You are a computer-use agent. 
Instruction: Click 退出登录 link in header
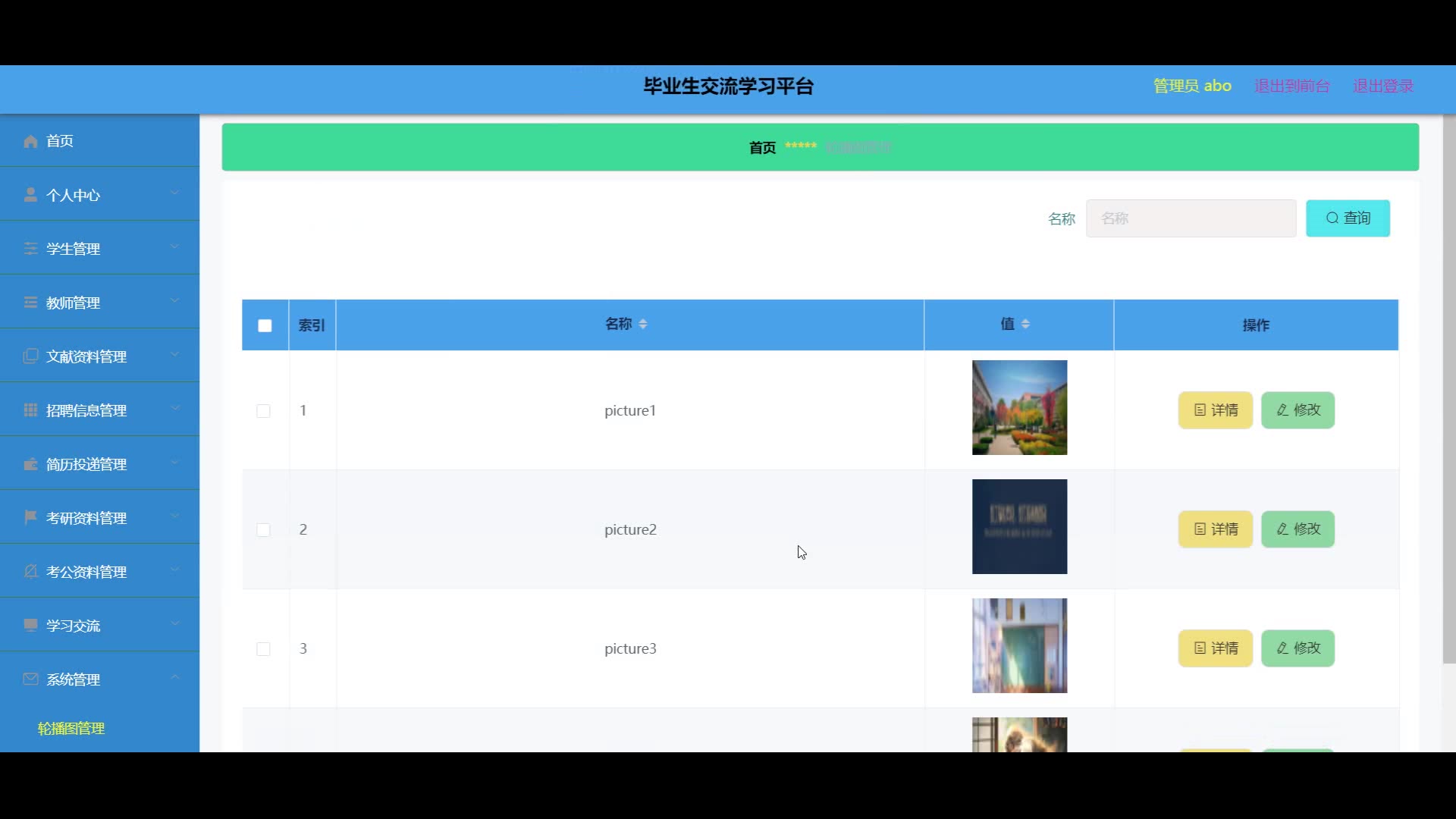1383,86
